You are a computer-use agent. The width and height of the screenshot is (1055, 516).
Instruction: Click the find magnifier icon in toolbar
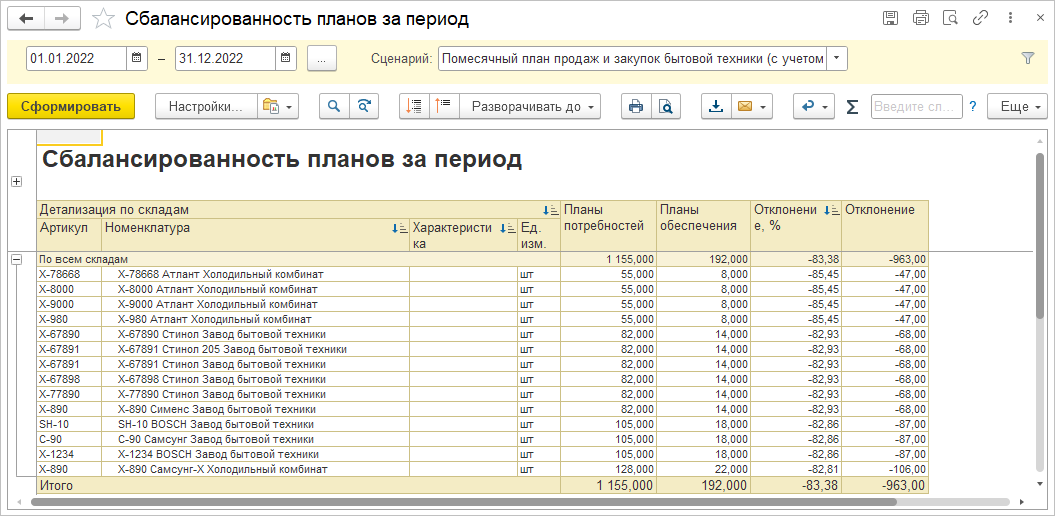tap(334, 106)
